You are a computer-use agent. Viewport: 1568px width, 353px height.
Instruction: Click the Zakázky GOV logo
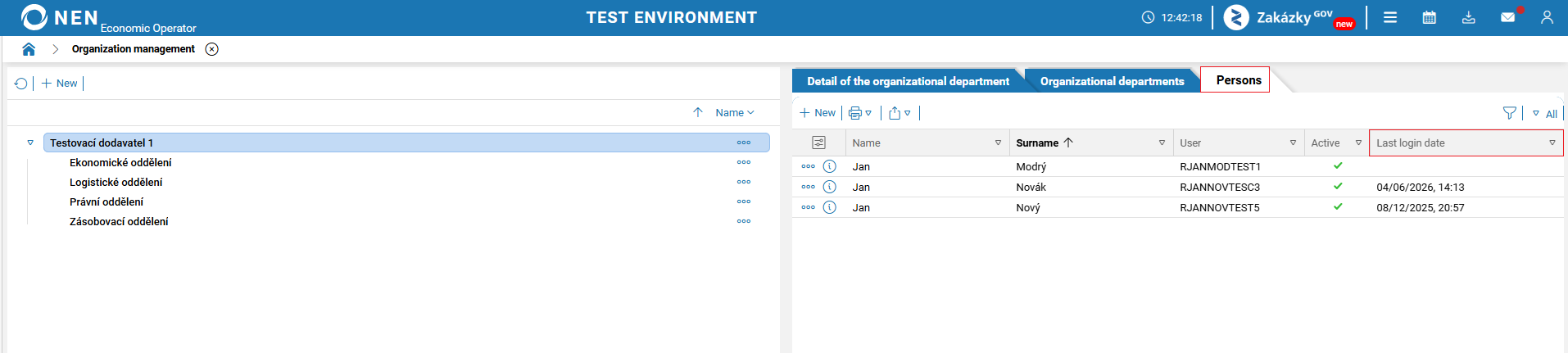pos(1289,17)
